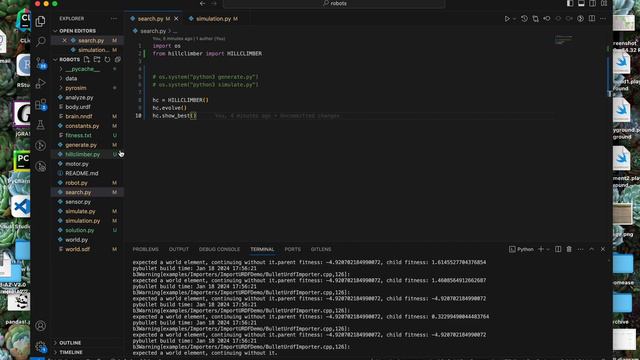This screenshot has height=360, width=640.
Task: Open file history clock icon in editor toolbar
Action: tap(524, 19)
